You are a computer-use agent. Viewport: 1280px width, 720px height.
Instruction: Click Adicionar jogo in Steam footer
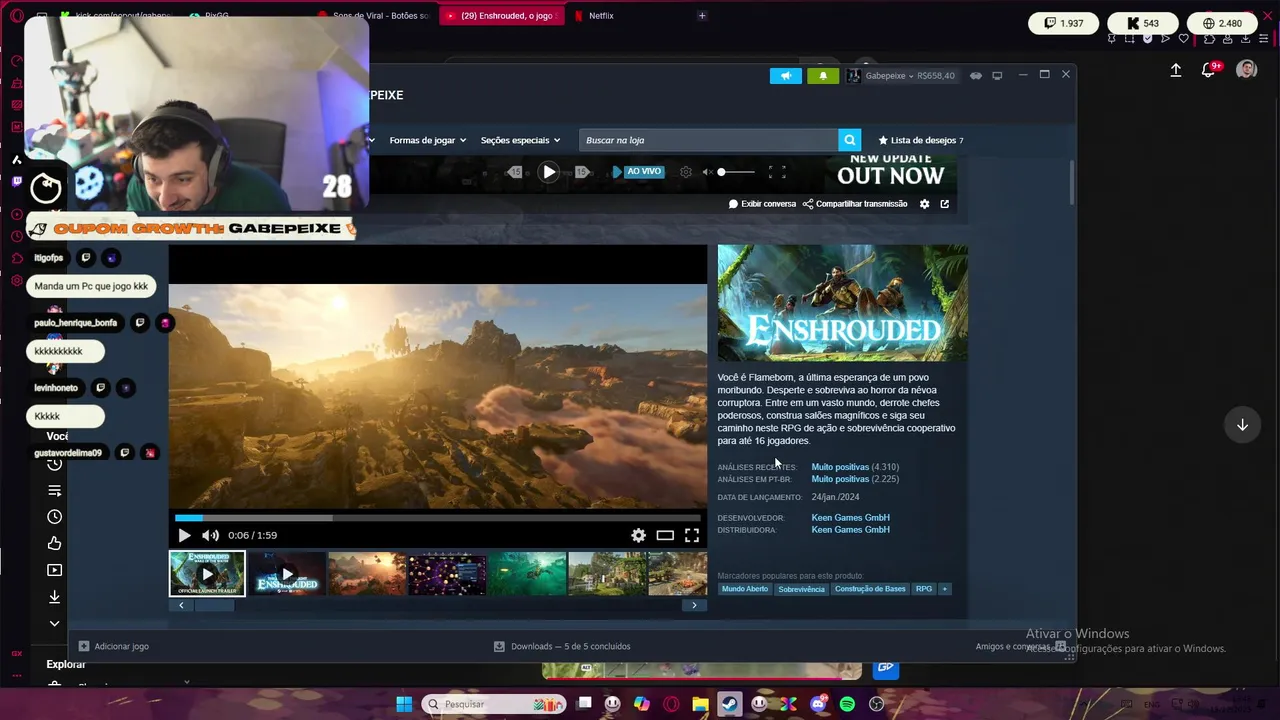pyautogui.click(x=114, y=647)
